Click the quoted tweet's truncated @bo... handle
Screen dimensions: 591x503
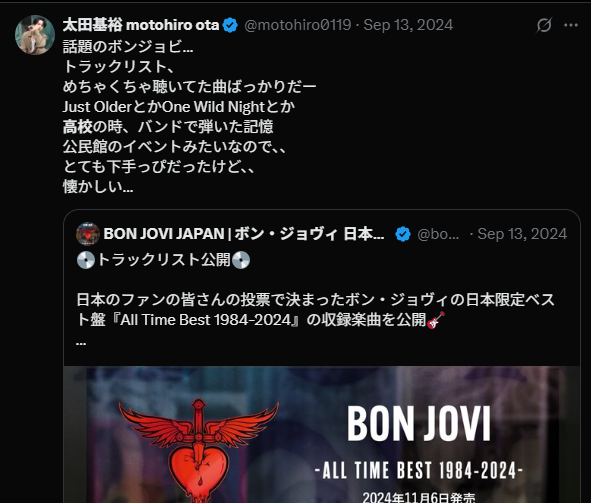(438, 234)
